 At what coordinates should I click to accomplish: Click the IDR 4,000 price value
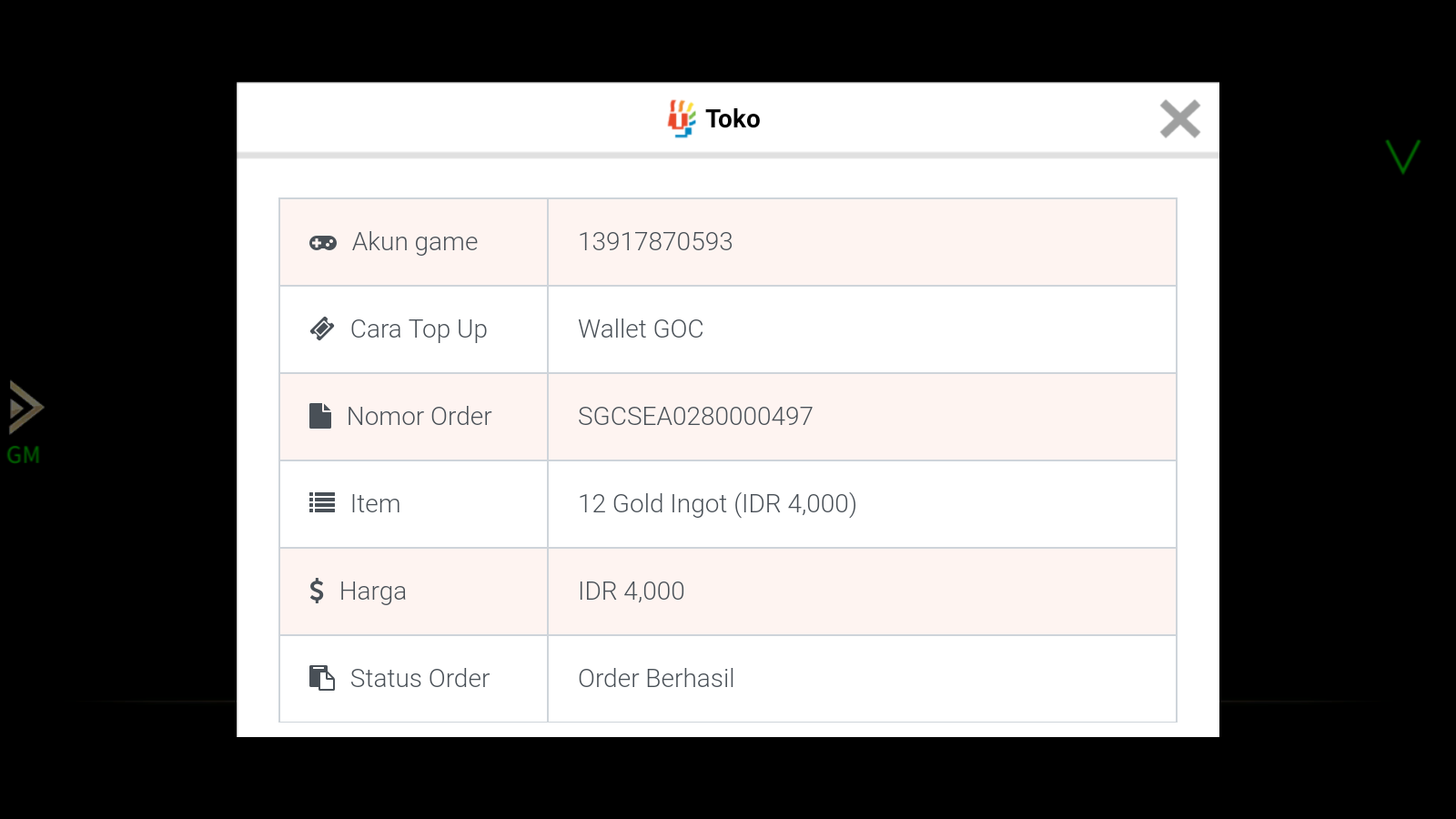pyautogui.click(x=632, y=591)
